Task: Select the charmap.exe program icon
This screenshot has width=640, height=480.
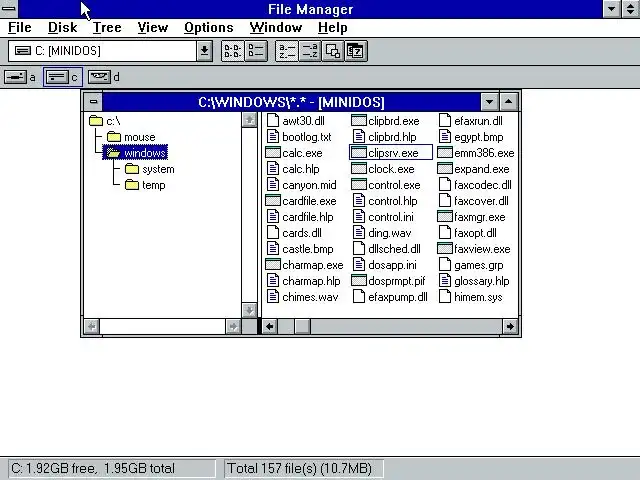Action: pyautogui.click(x=273, y=264)
